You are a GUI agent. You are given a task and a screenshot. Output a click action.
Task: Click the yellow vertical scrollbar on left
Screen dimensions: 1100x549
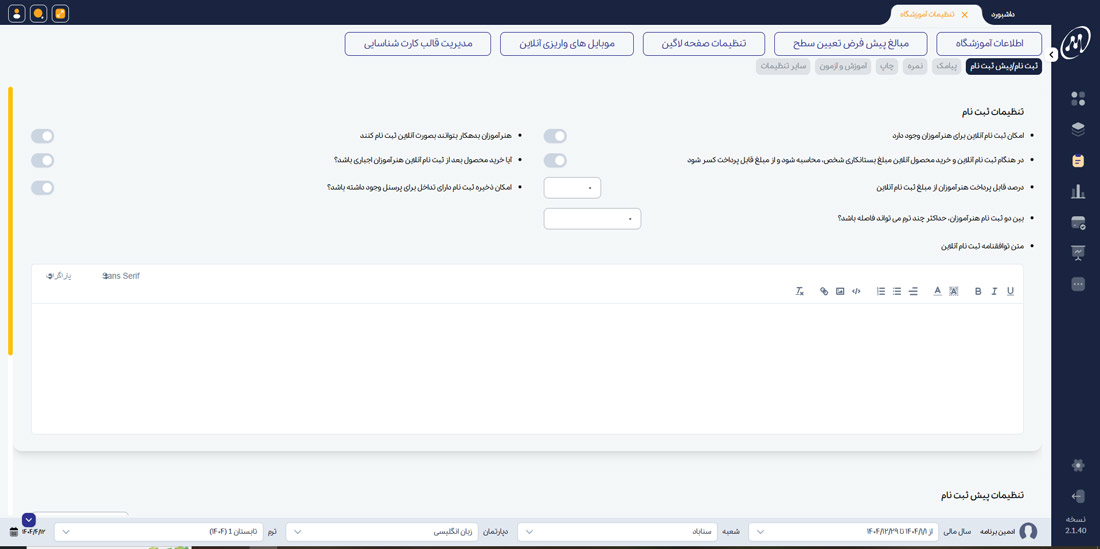10,221
